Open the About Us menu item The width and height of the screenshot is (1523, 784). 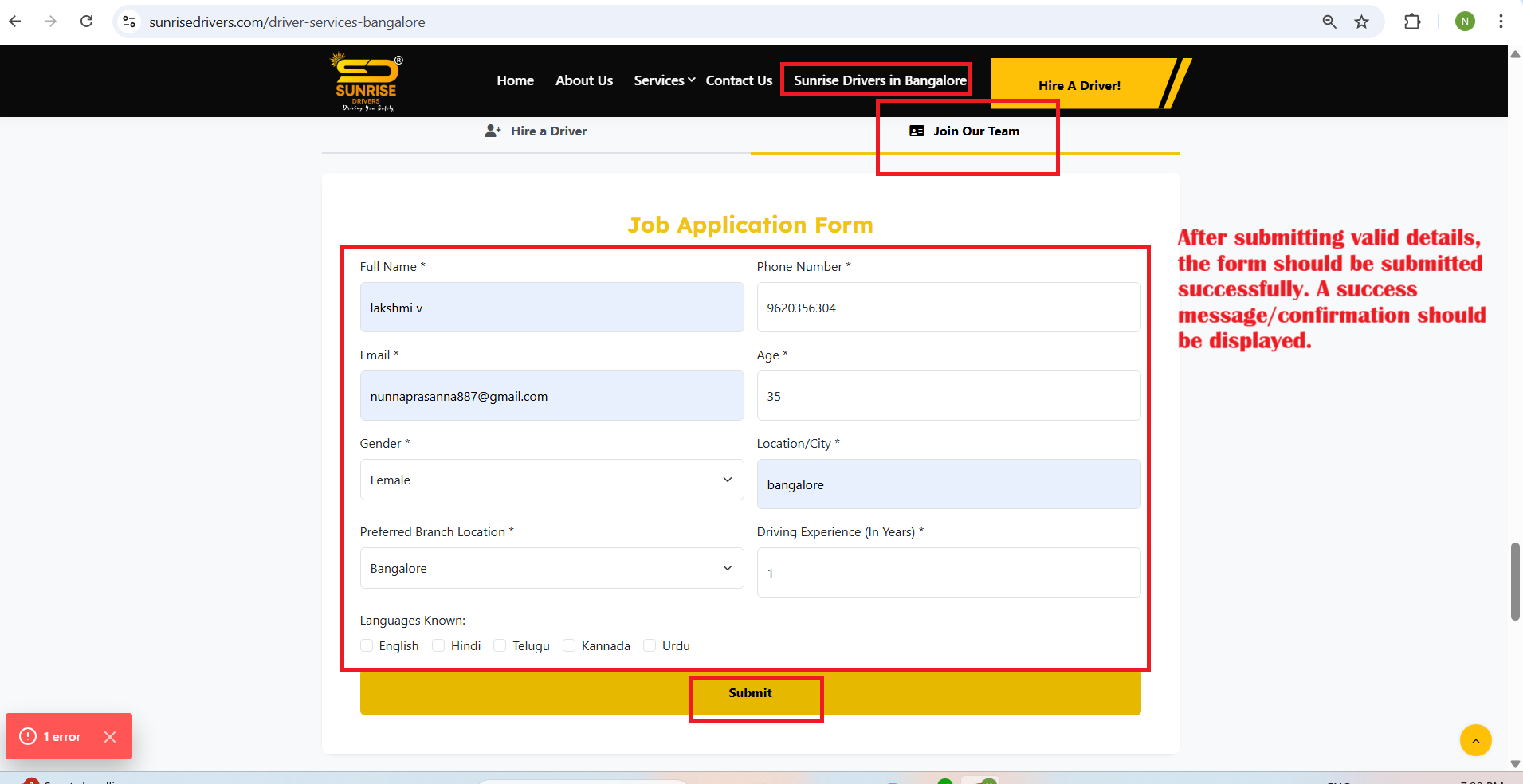point(583,80)
